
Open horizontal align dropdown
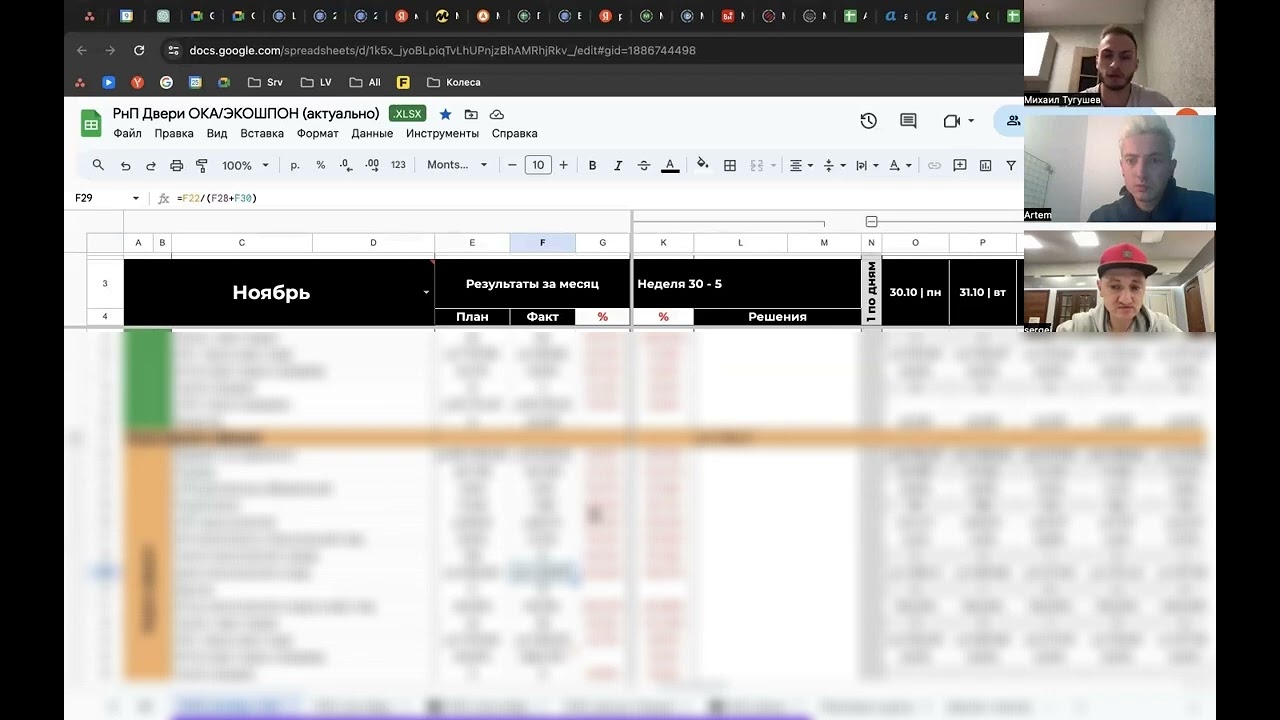802,165
